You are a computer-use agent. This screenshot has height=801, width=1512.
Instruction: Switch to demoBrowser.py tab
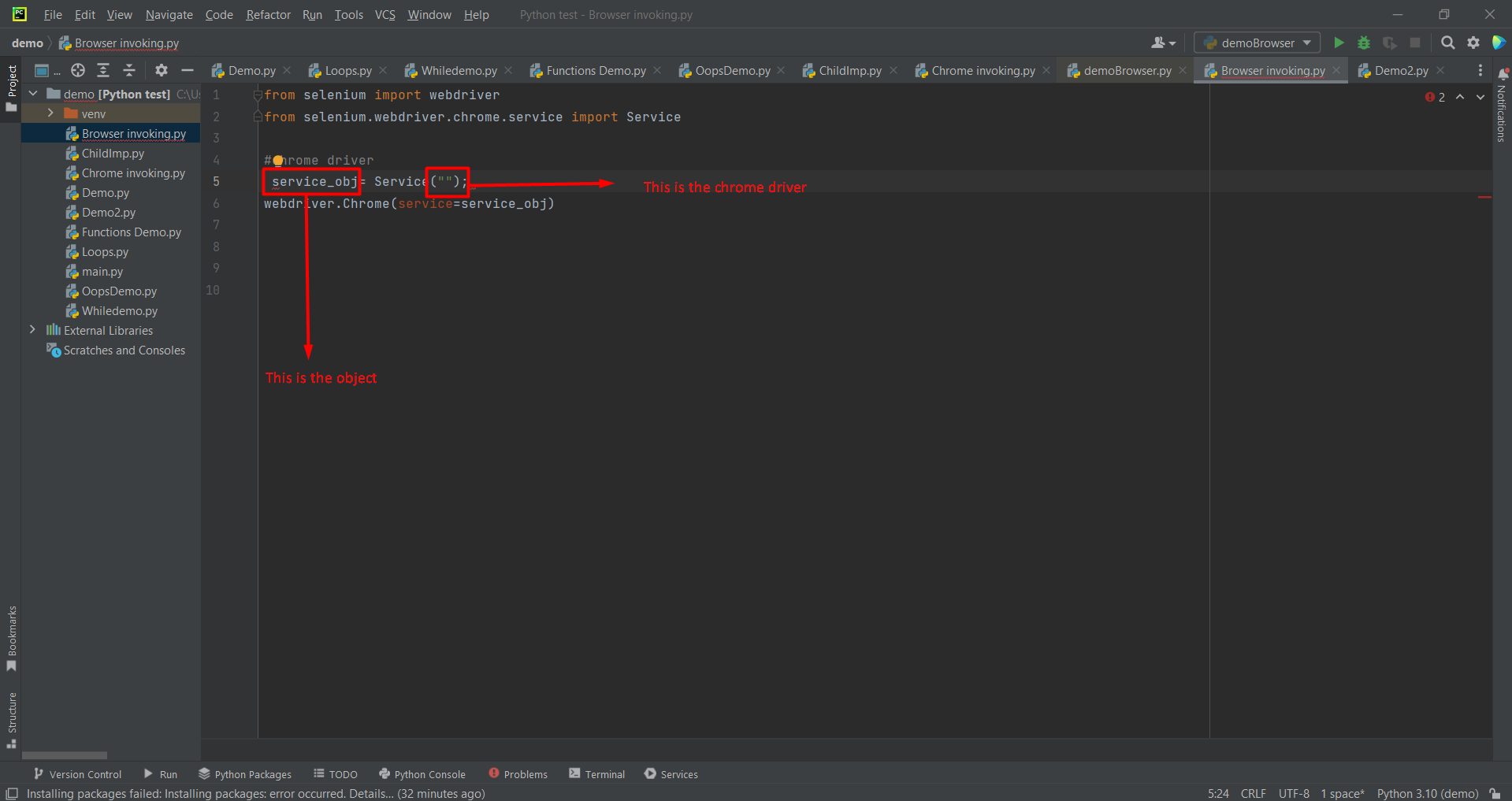[1119, 70]
